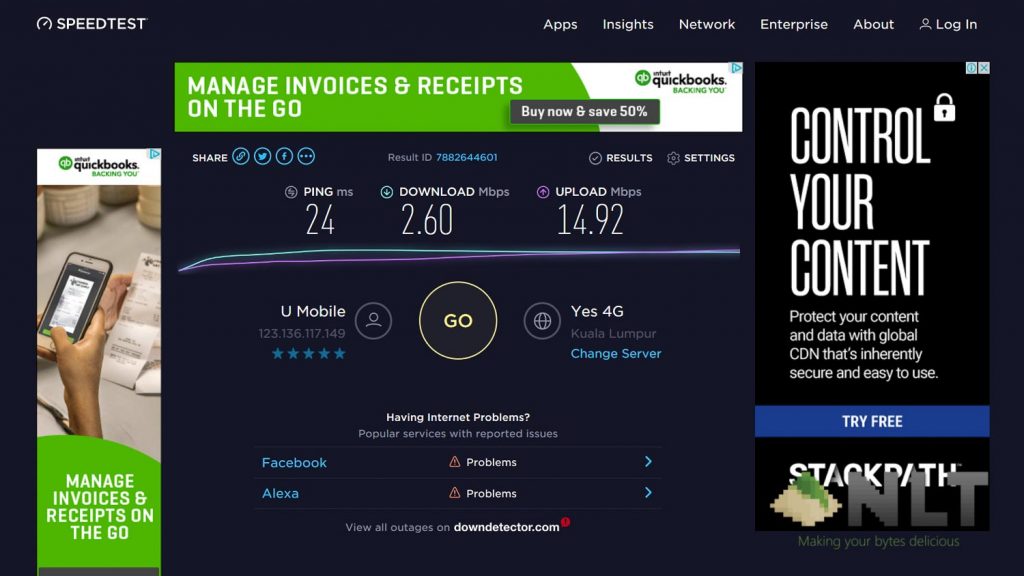The image size is (1024, 576).
Task: Share result on Twitter icon
Action: [263, 157]
